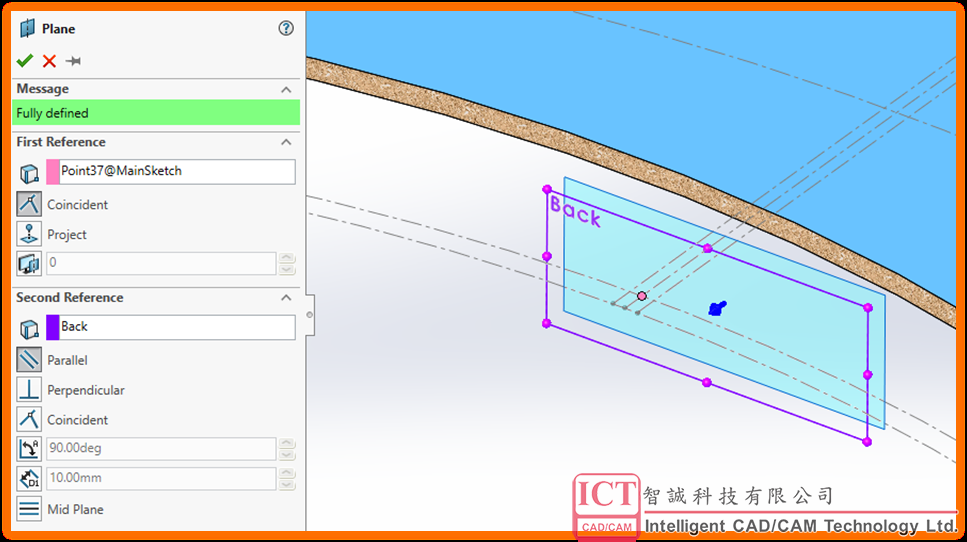This screenshot has width=967, height=542.
Task: Click the 90.00deg angle field
Action: (x=160, y=448)
